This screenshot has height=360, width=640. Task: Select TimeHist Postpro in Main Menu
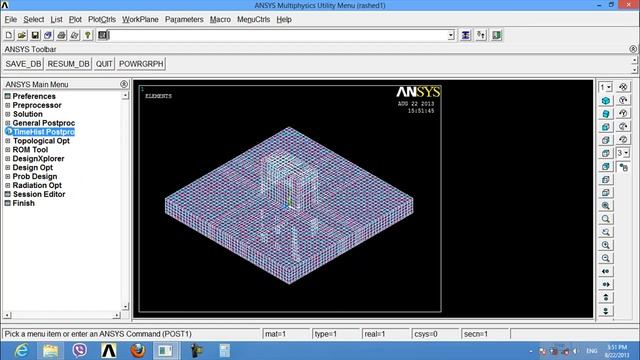pyautogui.click(x=43, y=132)
